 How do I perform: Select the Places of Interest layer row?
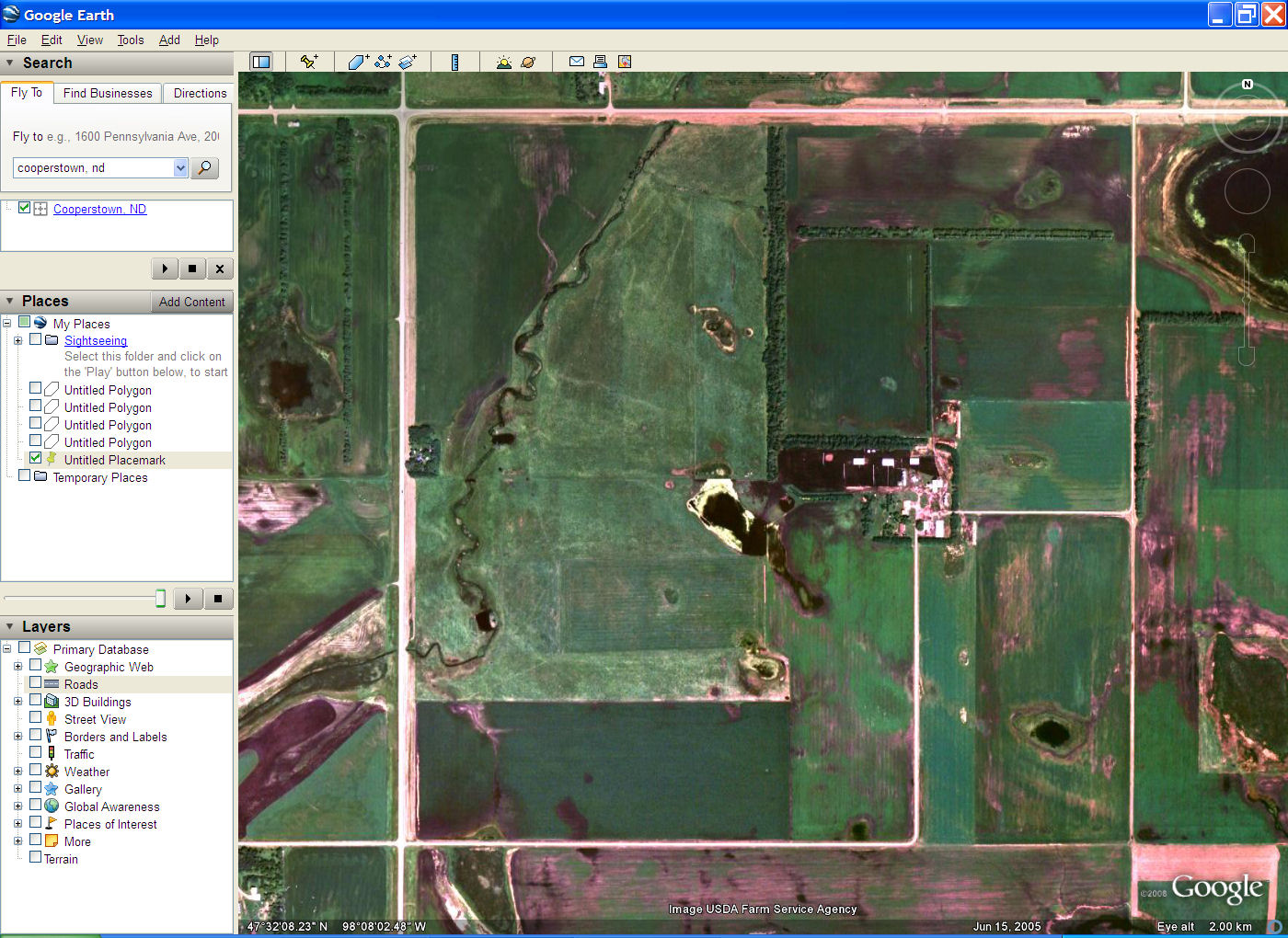[x=110, y=824]
